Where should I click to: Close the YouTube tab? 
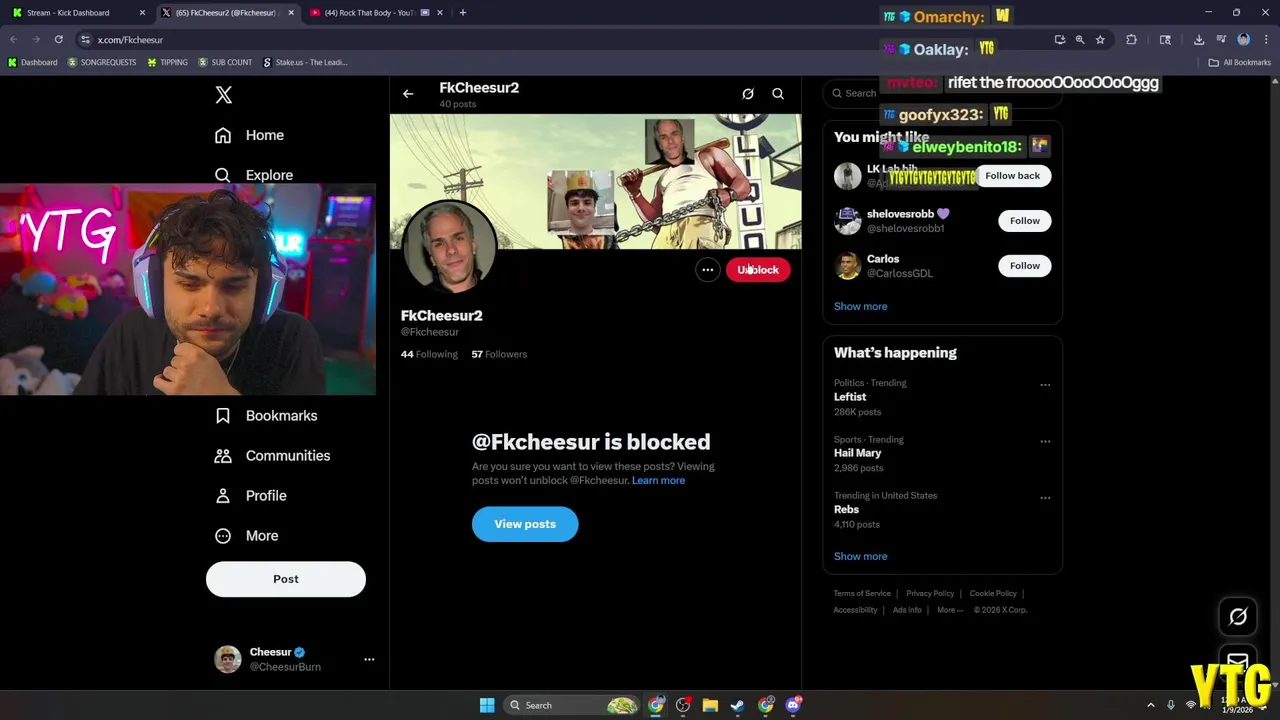tap(440, 13)
